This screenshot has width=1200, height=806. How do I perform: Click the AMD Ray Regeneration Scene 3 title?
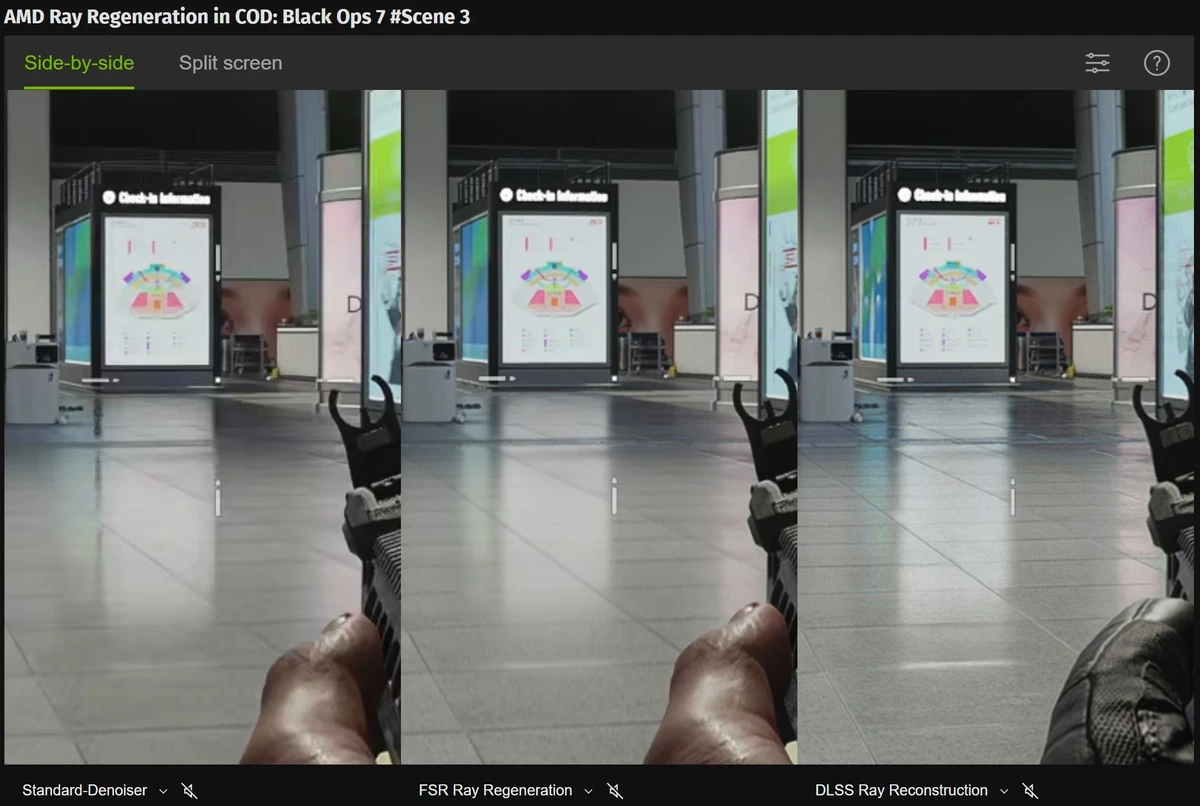pyautogui.click(x=236, y=16)
